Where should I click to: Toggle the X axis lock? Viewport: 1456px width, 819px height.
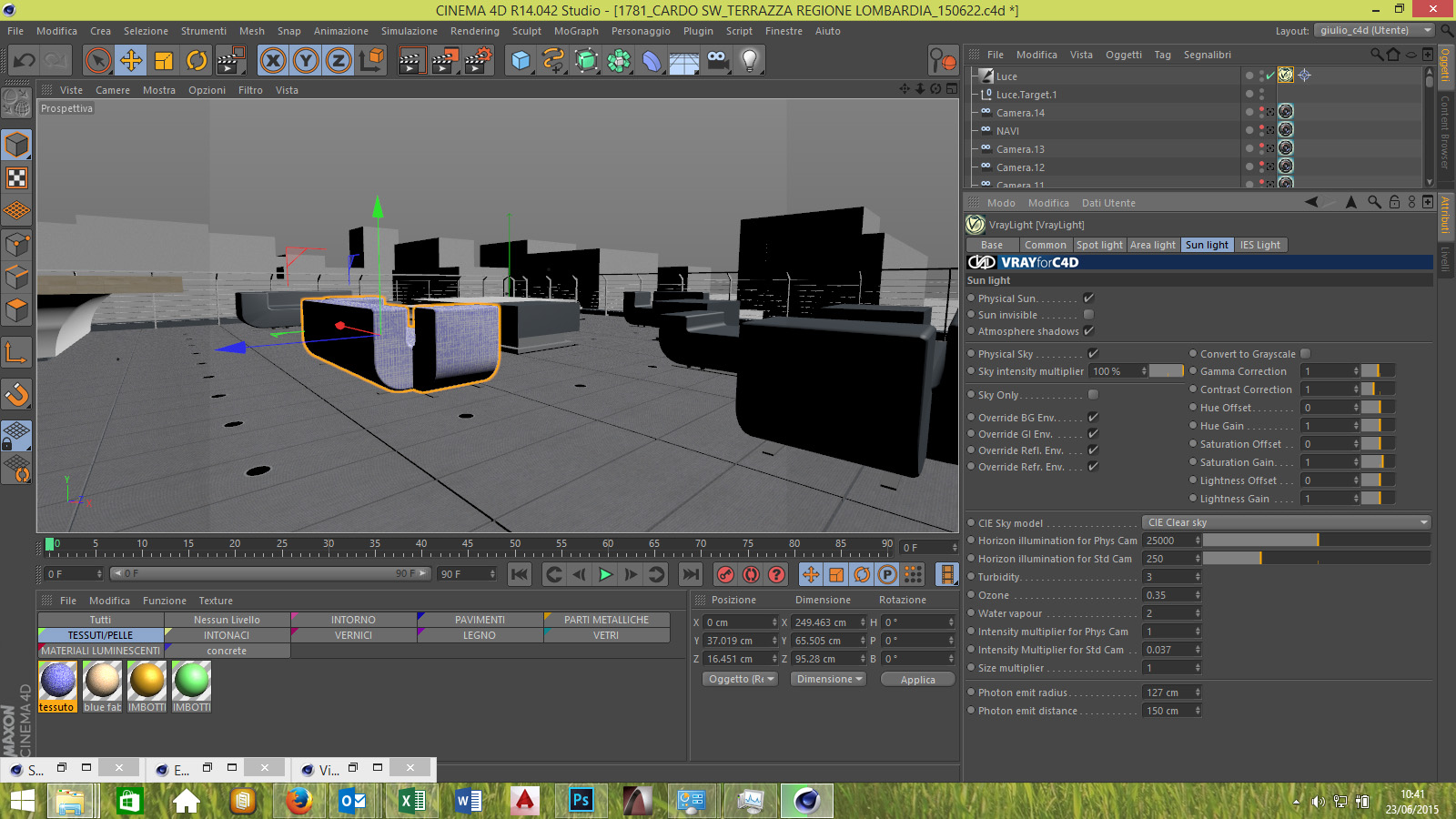click(x=273, y=61)
